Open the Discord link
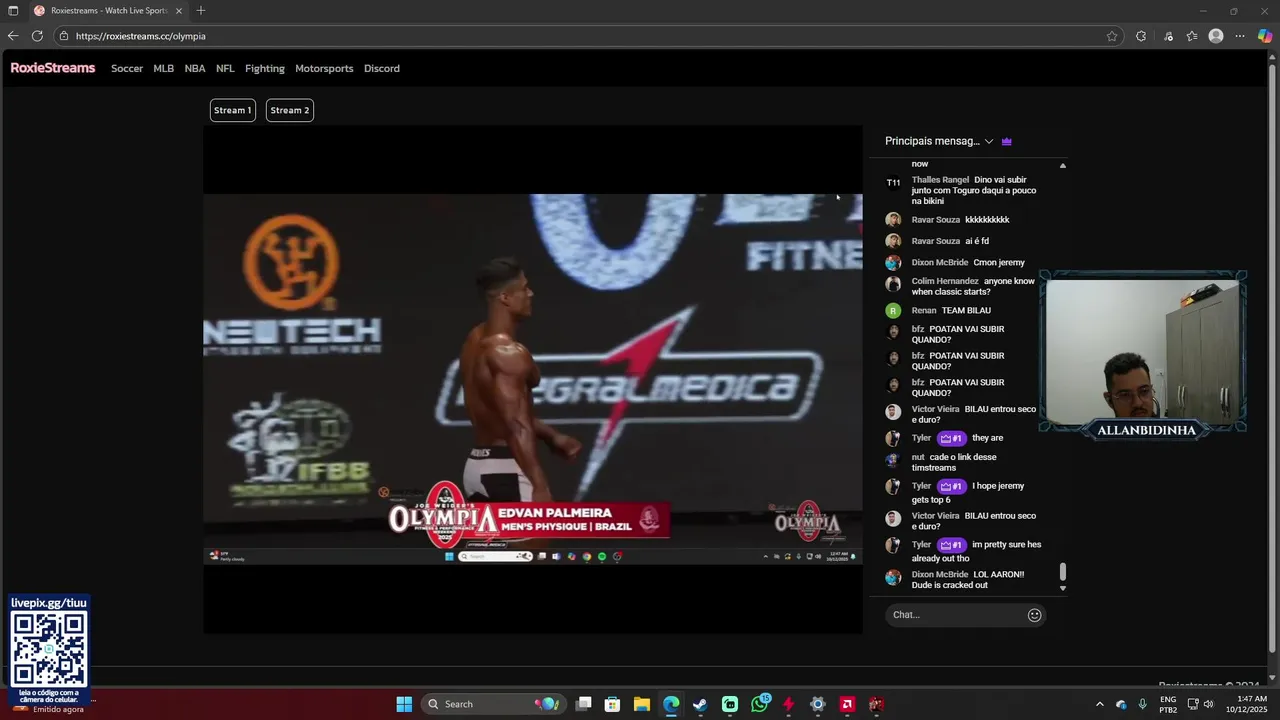 pyautogui.click(x=382, y=68)
